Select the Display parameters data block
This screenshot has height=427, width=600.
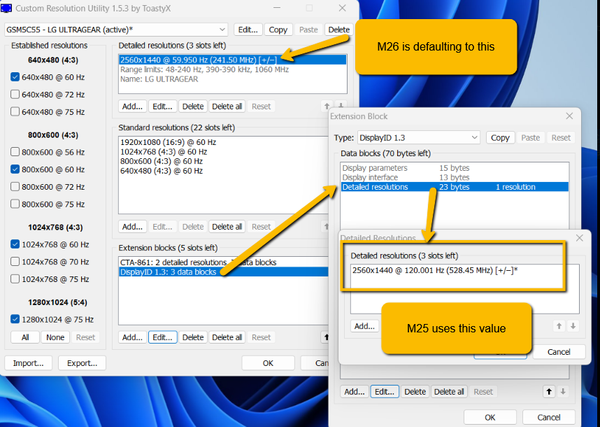coord(455,168)
